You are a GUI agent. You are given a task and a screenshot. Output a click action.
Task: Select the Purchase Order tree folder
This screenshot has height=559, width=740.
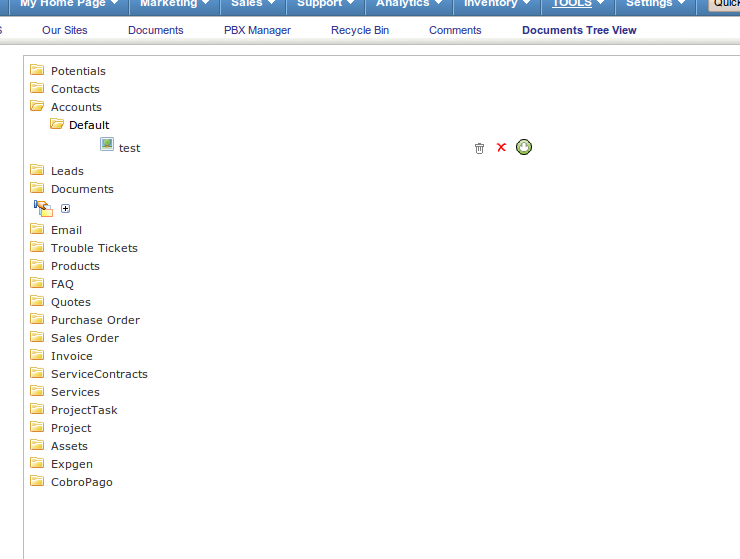[x=95, y=320]
